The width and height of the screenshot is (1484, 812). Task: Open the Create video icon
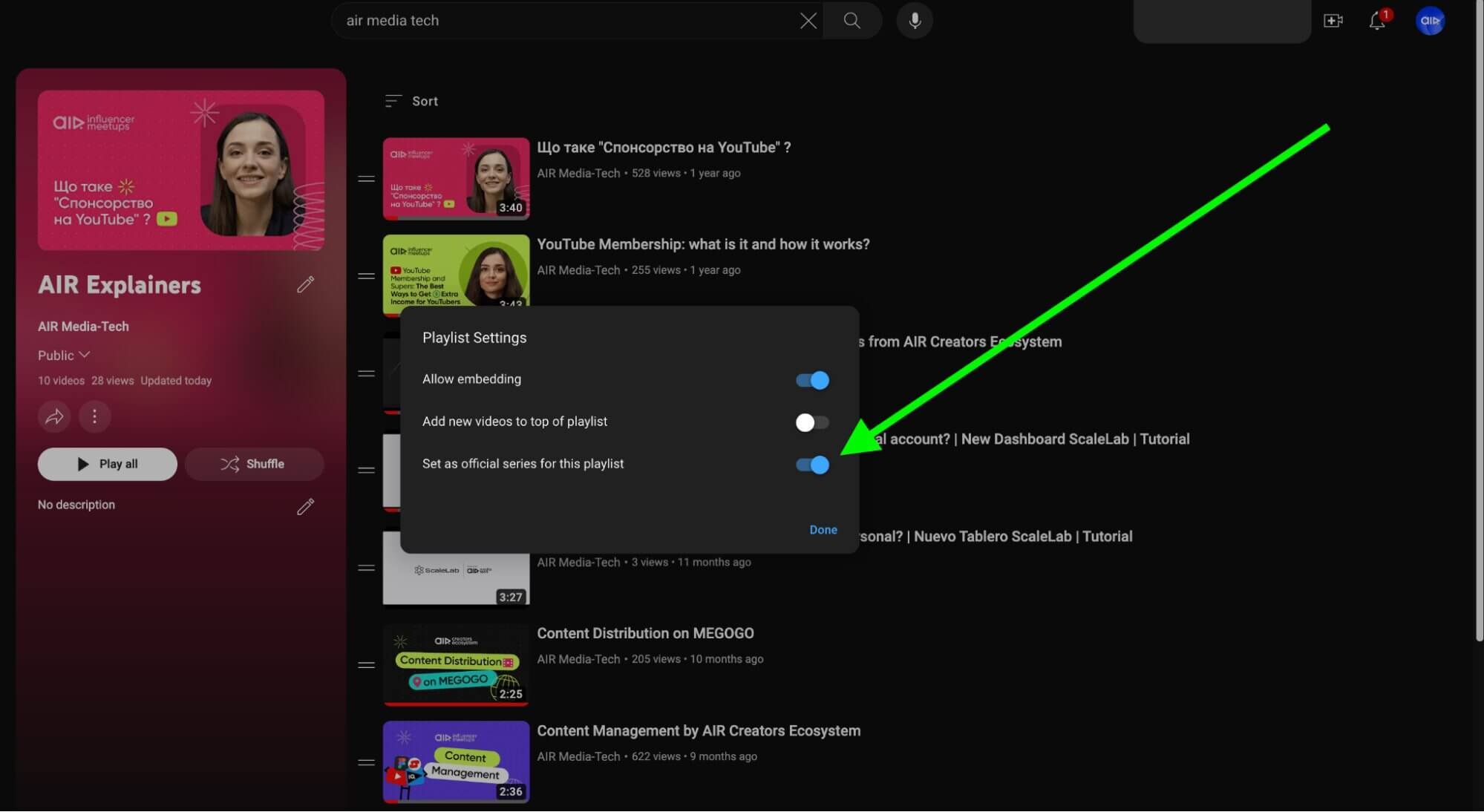pyautogui.click(x=1333, y=21)
